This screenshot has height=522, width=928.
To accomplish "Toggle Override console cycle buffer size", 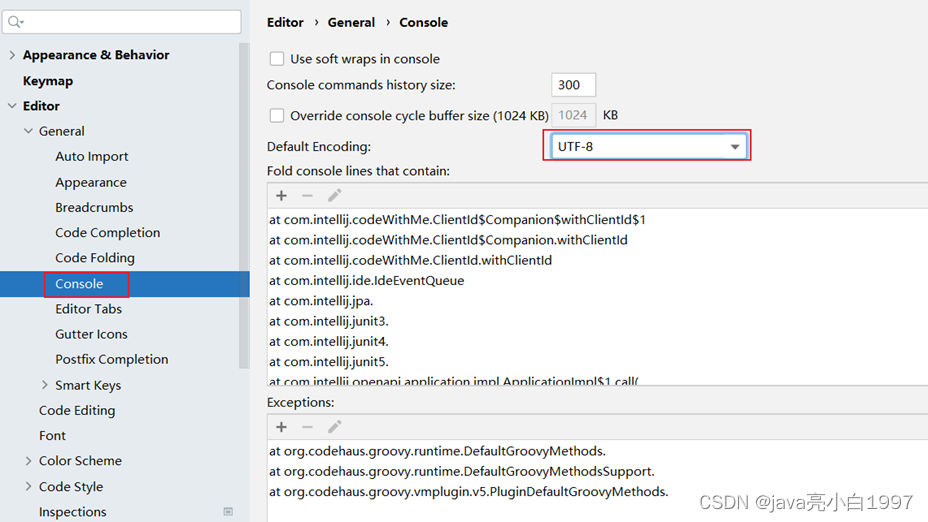I will 277,116.
